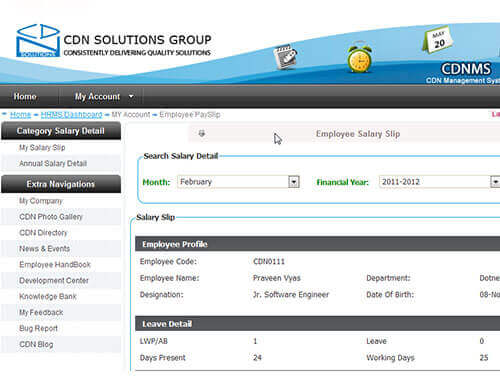
Task: Expand the My Account menu arrow
Action: [x=131, y=96]
